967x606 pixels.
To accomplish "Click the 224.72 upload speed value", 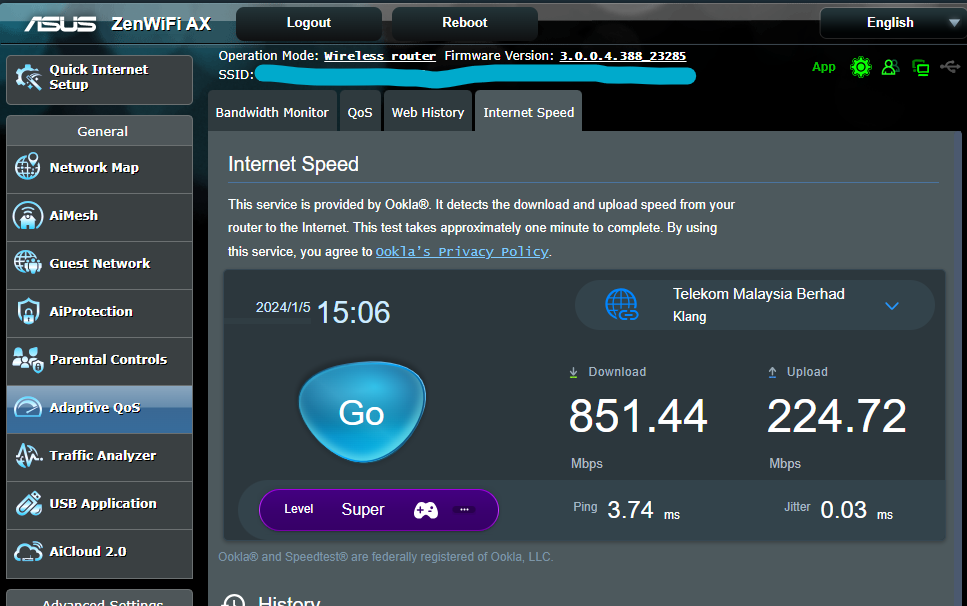I will (836, 416).
